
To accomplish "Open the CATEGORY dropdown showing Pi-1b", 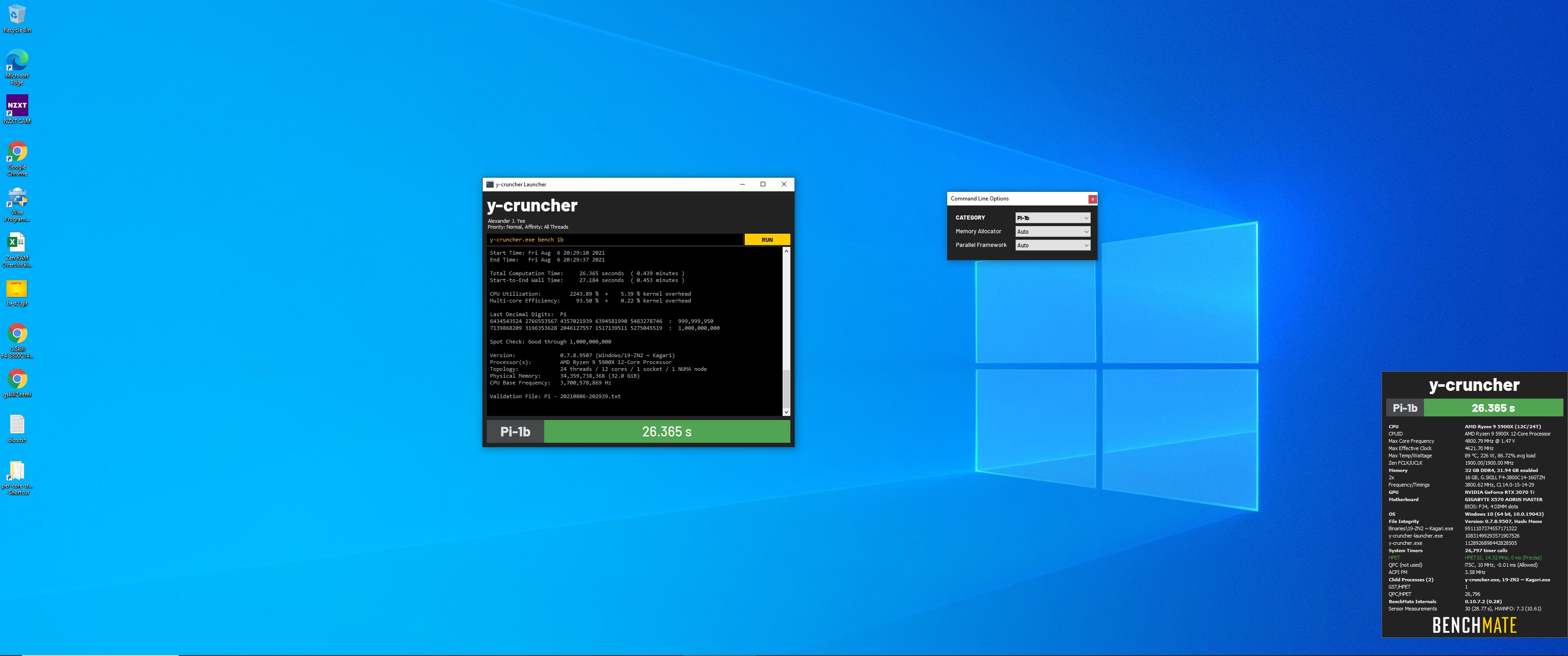I will [x=1052, y=218].
